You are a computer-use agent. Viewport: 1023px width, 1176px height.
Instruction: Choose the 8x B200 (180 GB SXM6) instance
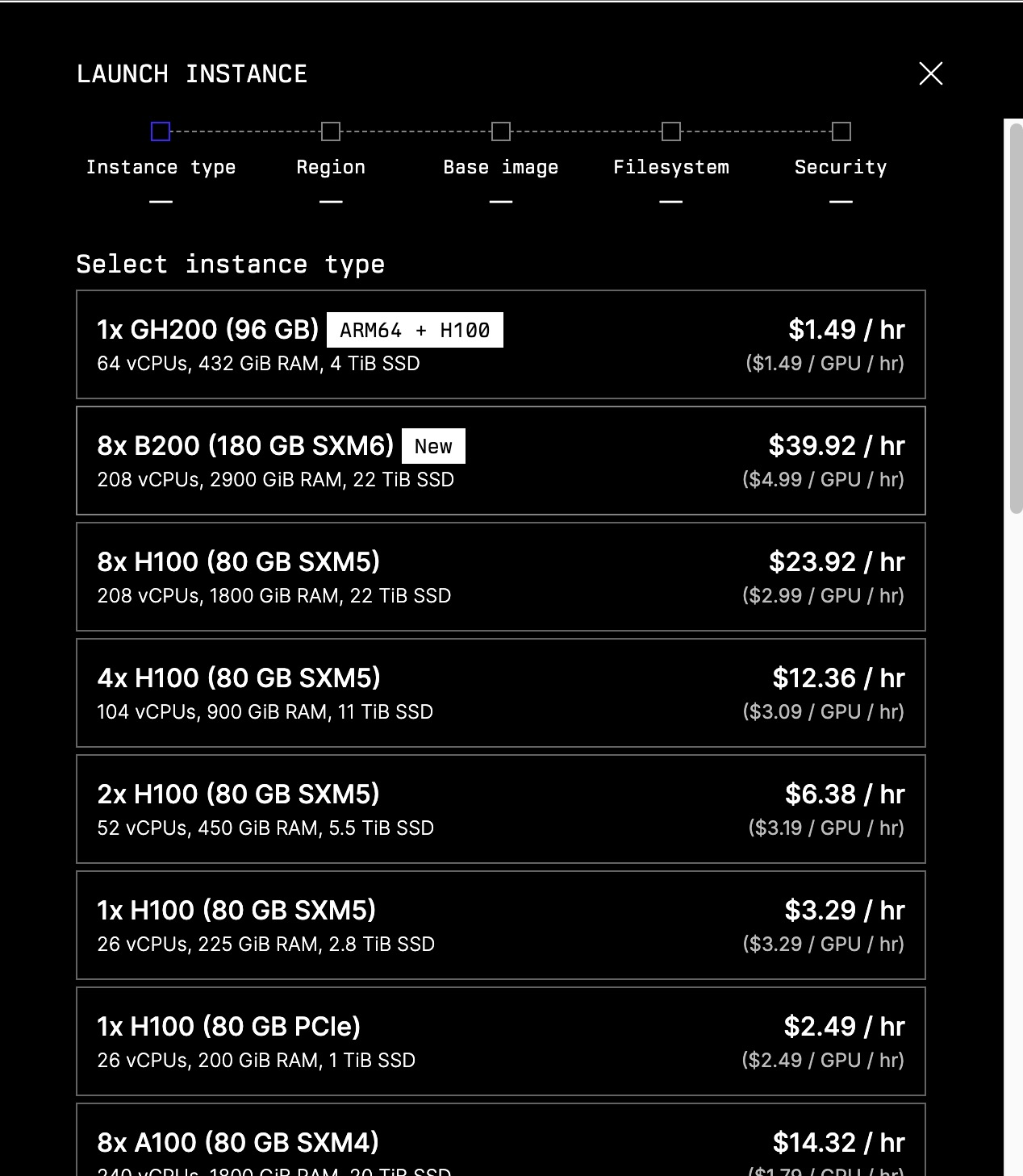tap(500, 461)
